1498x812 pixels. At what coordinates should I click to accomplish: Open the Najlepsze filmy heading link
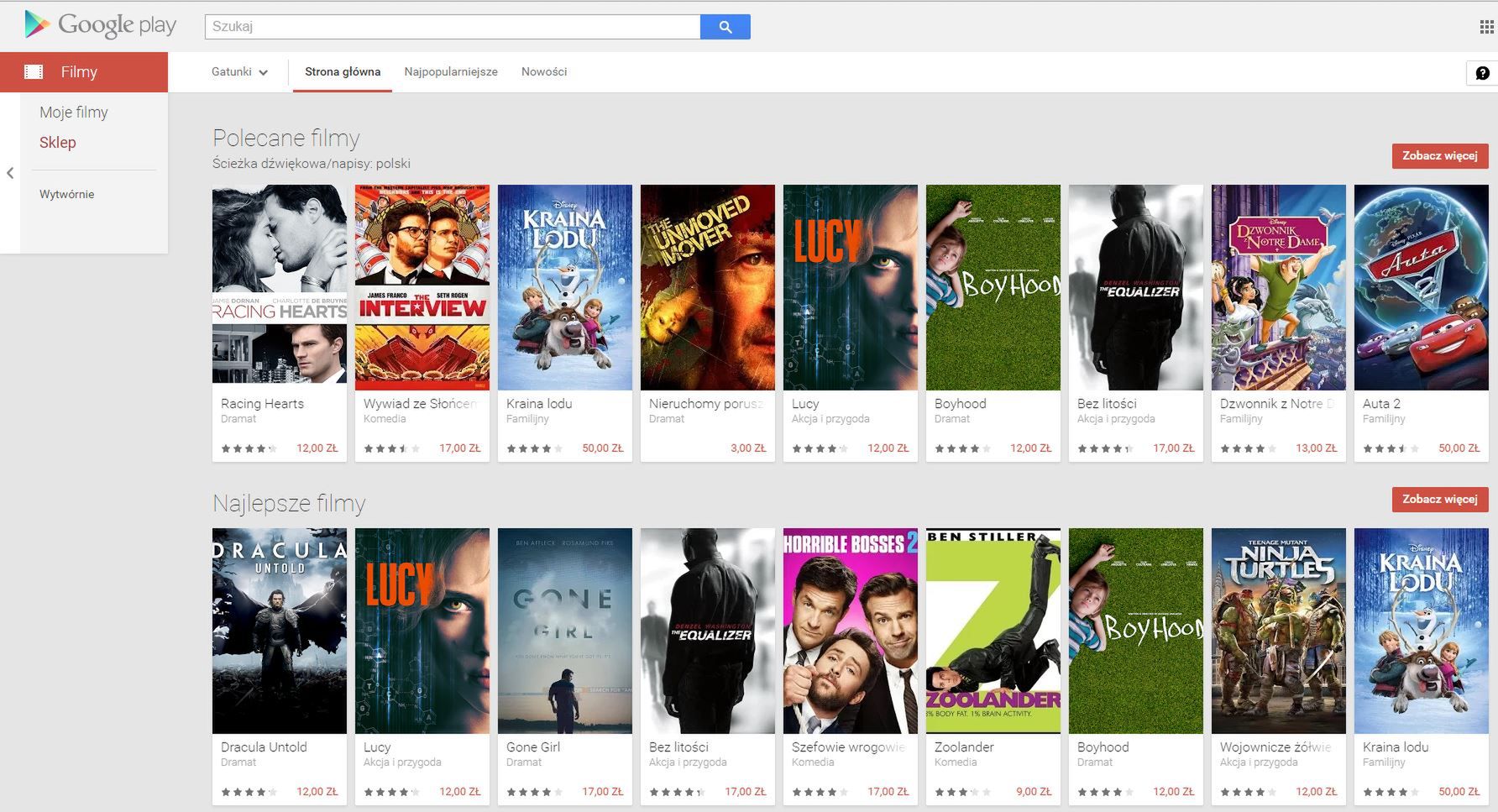(289, 503)
